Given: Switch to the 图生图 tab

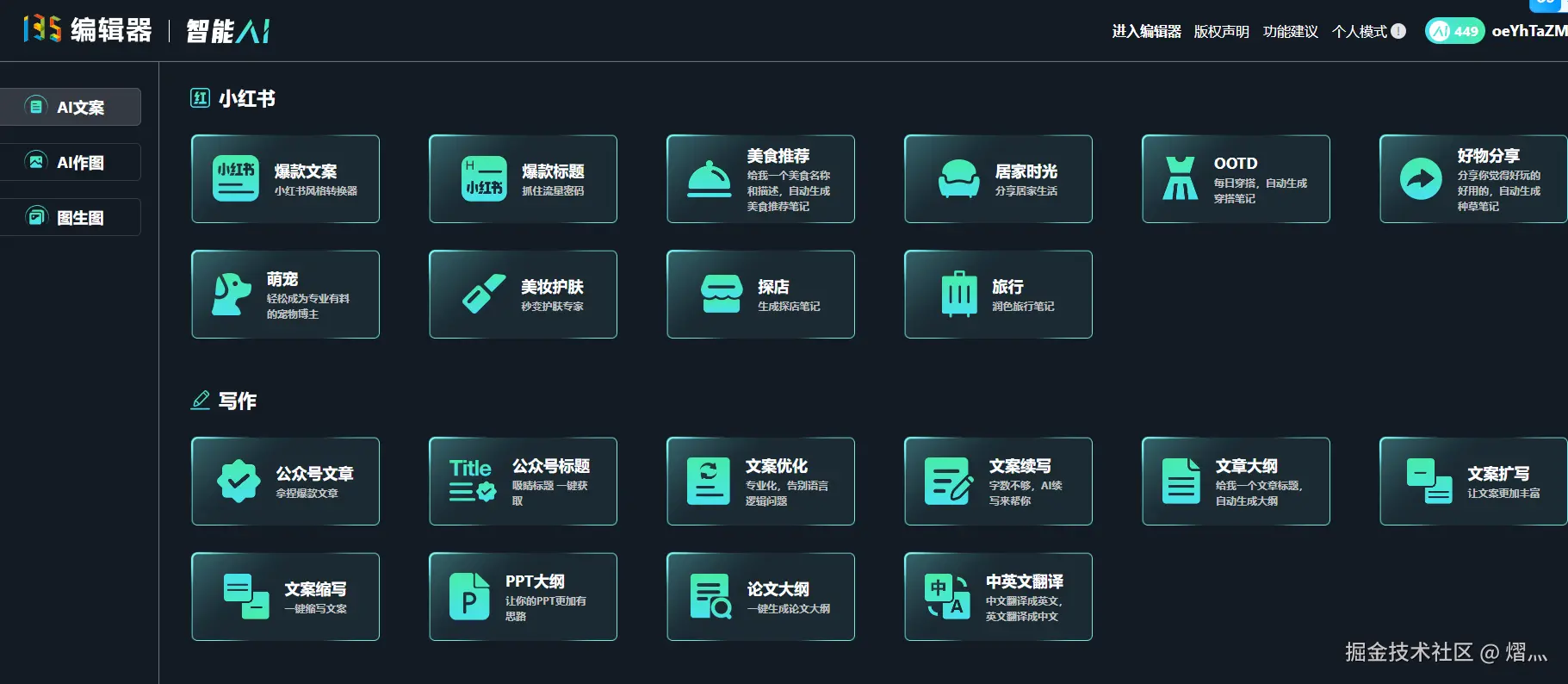Looking at the screenshot, I should (70, 217).
